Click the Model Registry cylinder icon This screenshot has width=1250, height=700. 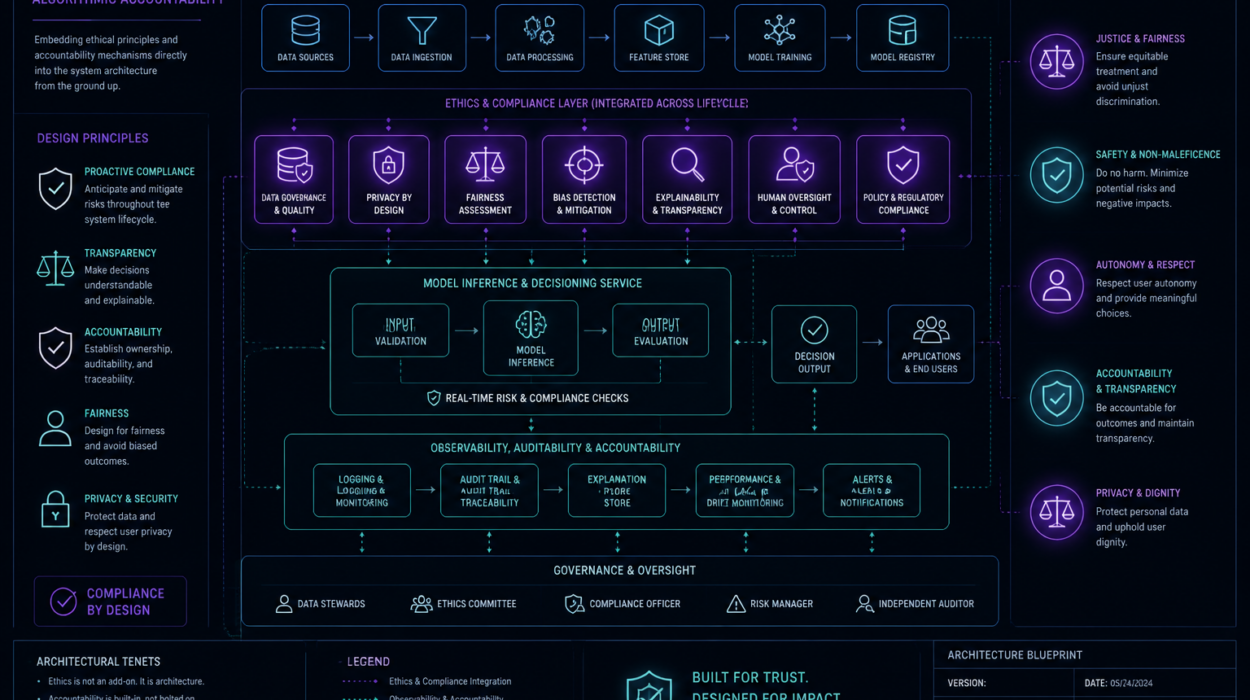click(x=903, y=30)
